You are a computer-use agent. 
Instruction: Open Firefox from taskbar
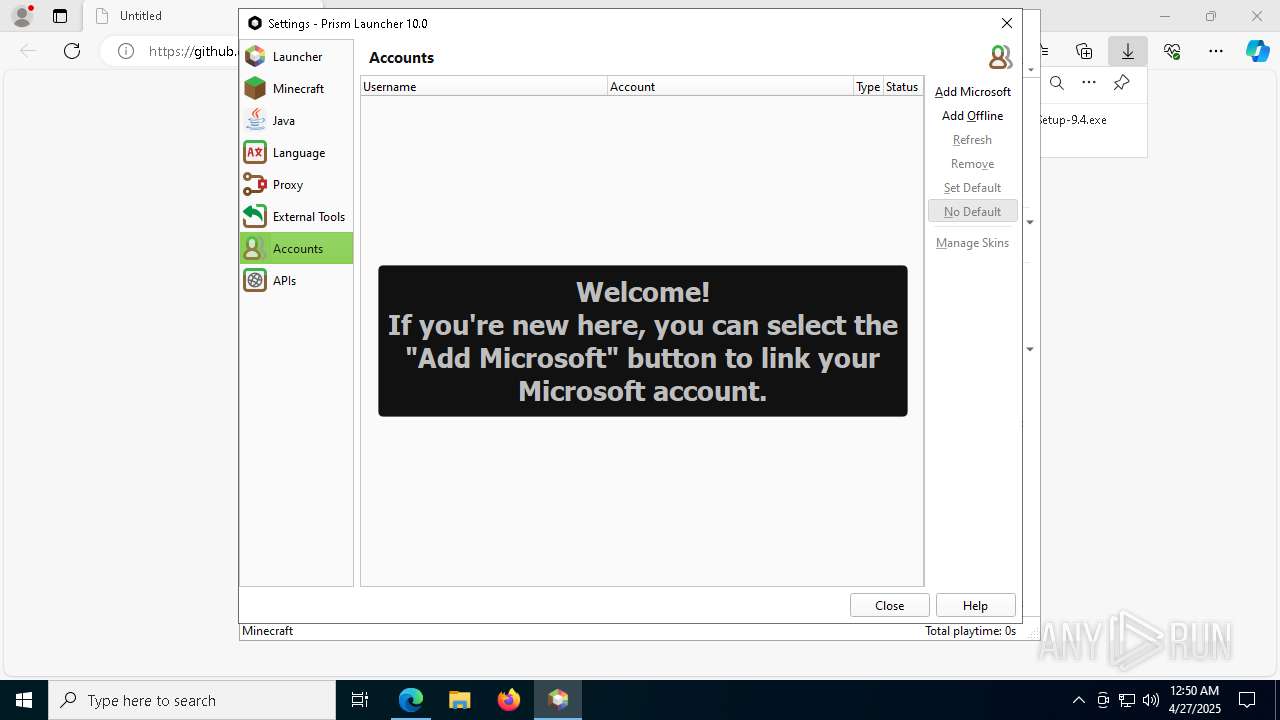click(509, 700)
